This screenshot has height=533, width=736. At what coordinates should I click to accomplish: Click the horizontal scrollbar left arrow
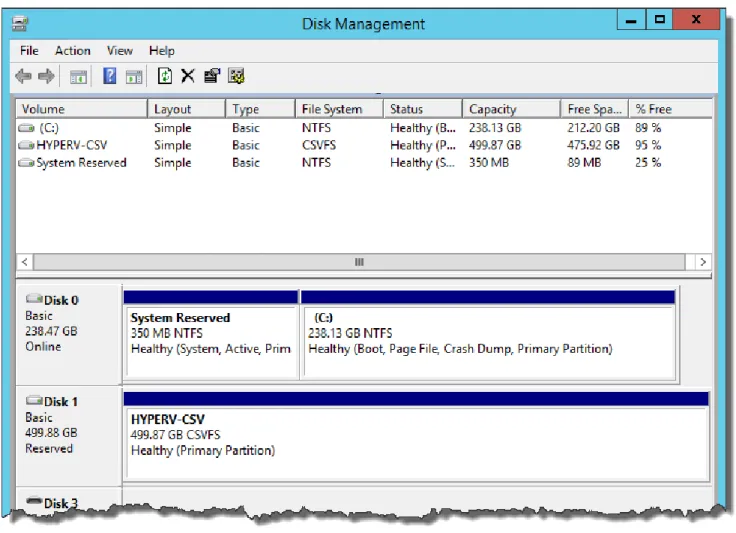pos(25,262)
